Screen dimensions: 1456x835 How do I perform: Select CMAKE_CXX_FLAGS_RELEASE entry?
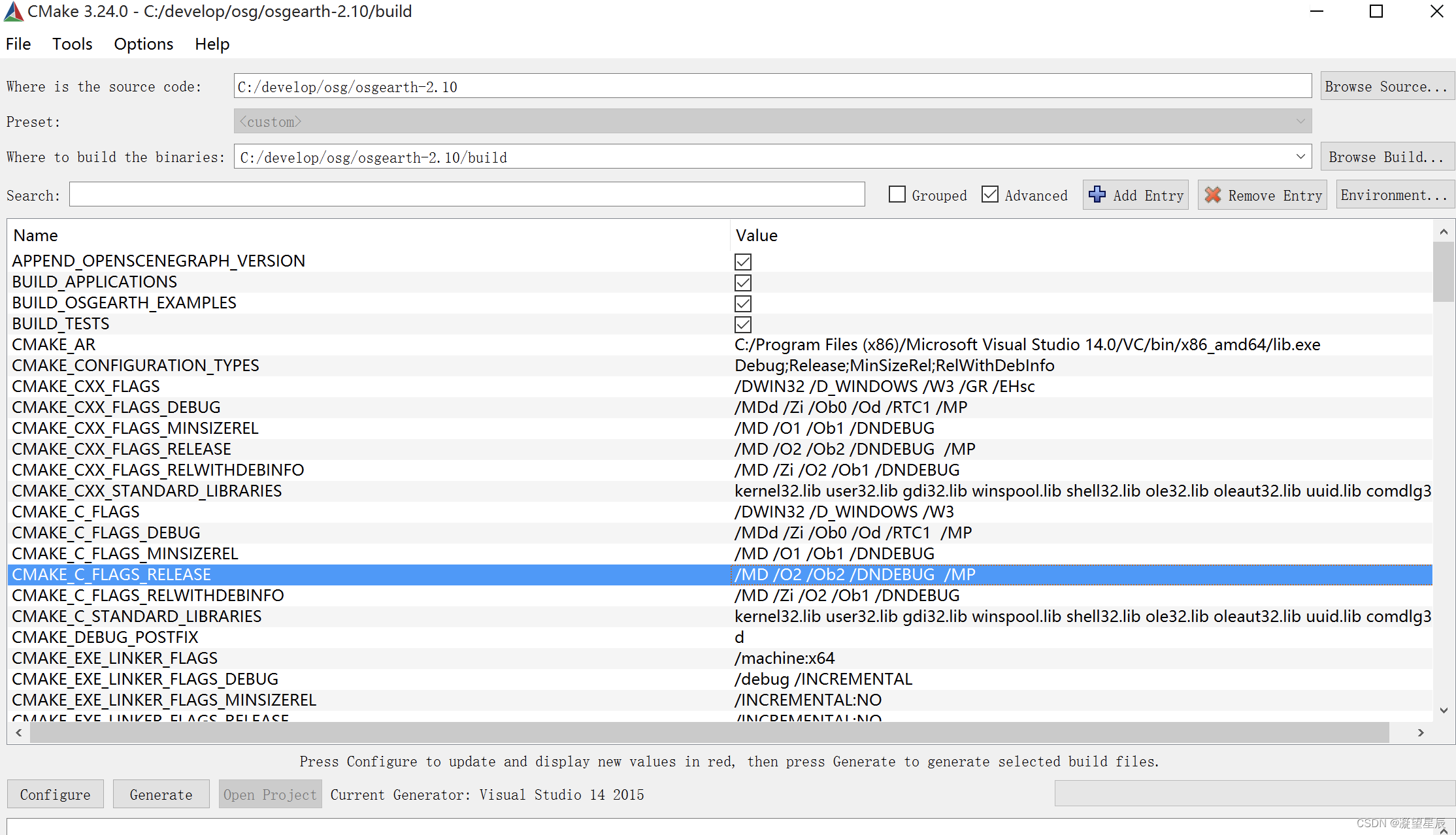pos(122,449)
